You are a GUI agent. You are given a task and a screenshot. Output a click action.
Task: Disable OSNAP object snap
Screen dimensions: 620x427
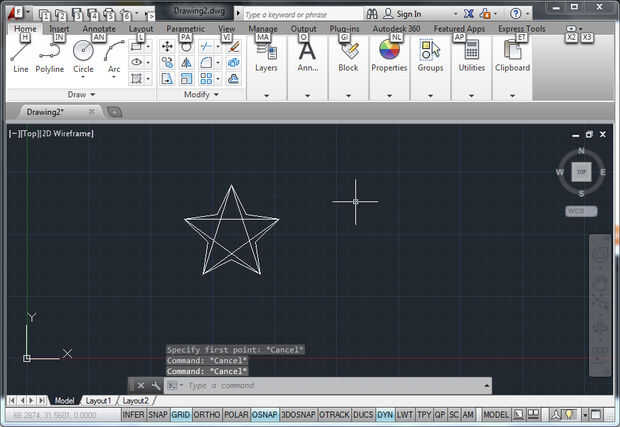coord(264,414)
